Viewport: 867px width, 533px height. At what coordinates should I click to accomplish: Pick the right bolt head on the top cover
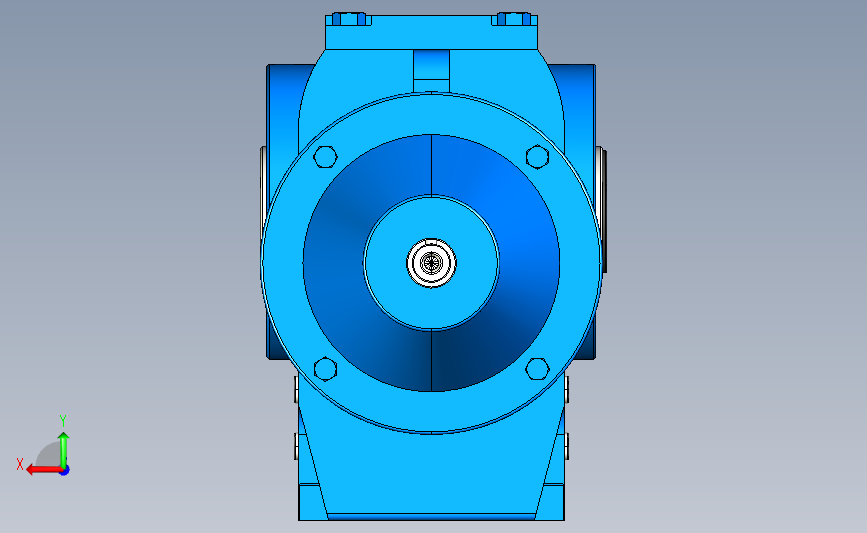click(x=514, y=19)
